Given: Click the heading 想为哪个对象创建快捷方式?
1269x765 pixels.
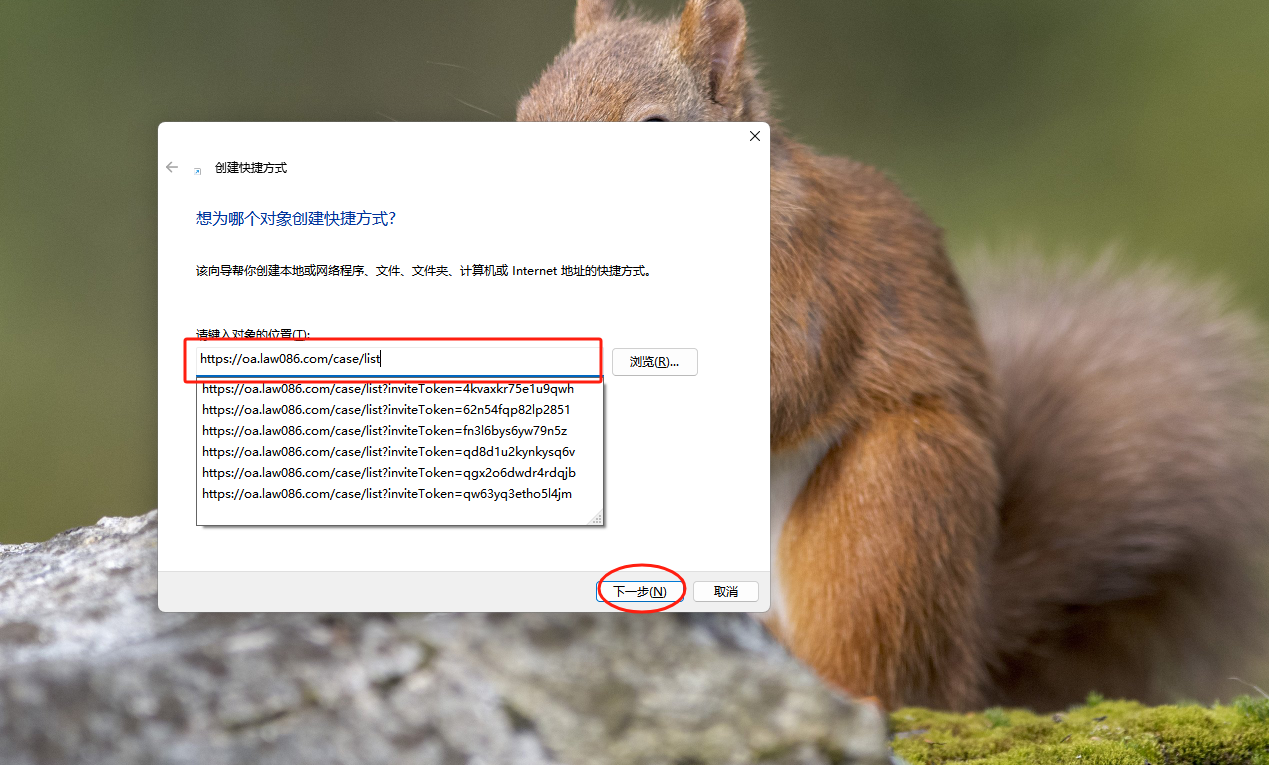Looking at the screenshot, I should pos(296,219).
